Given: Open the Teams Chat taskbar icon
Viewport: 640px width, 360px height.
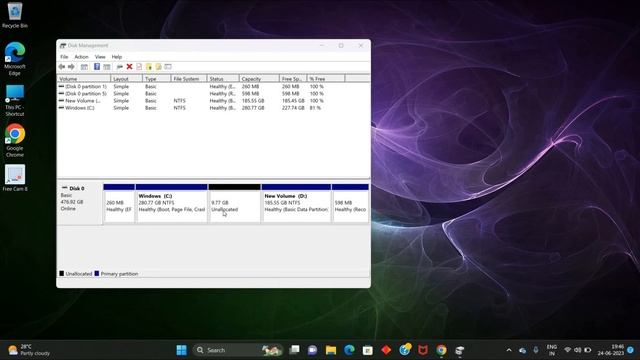Looking at the screenshot, I should (313, 350).
